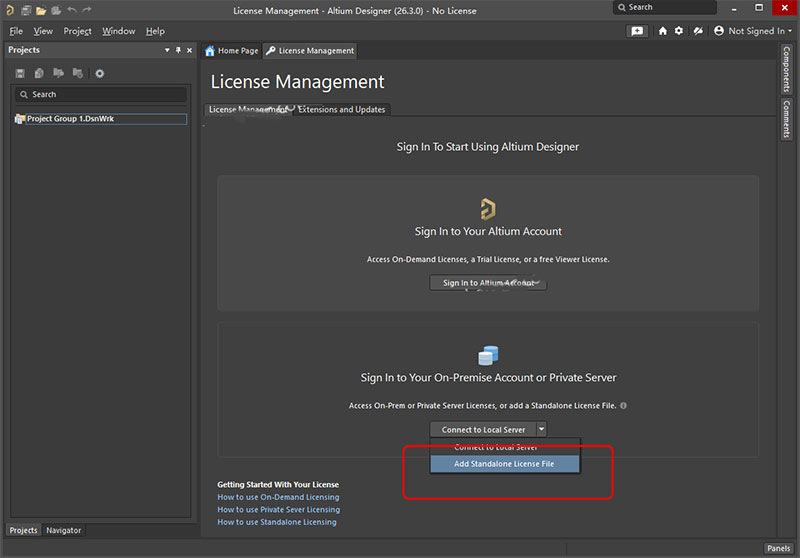800x558 pixels.
Task: Click the License Management tab key icon
Action: pyautogui.click(x=271, y=50)
